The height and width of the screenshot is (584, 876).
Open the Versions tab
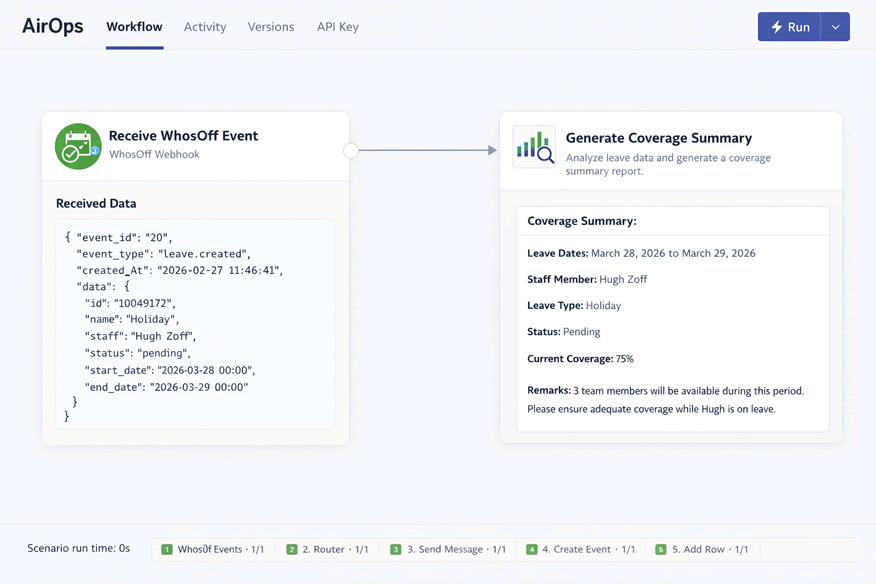coord(270,27)
